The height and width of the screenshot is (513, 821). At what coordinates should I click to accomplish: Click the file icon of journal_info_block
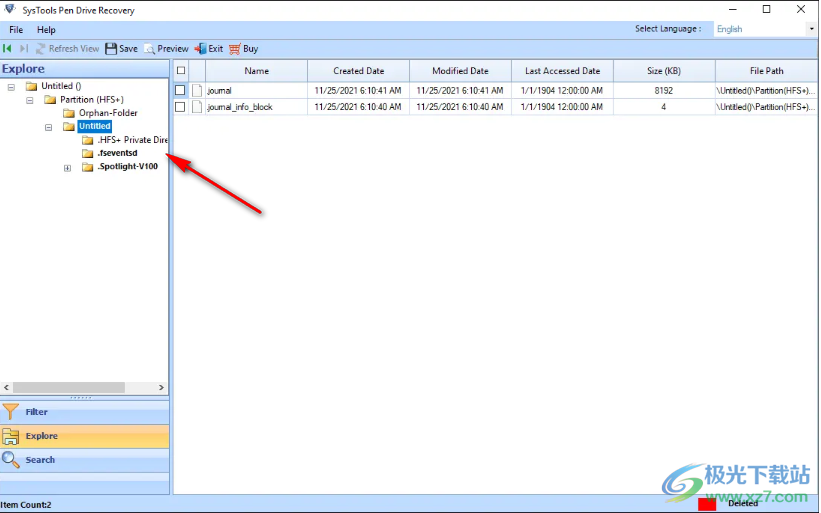tap(197, 107)
